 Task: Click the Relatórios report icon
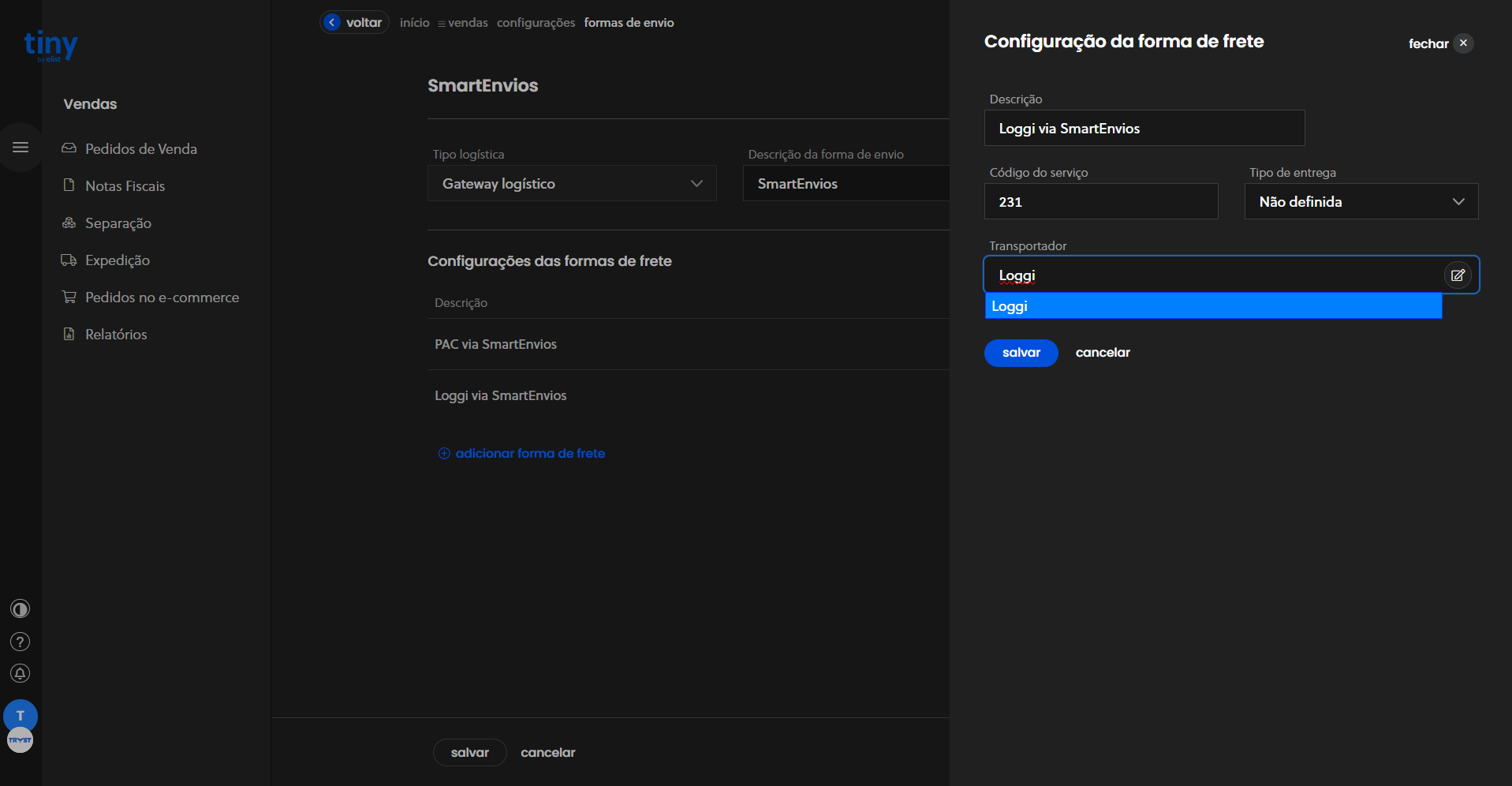[69, 334]
